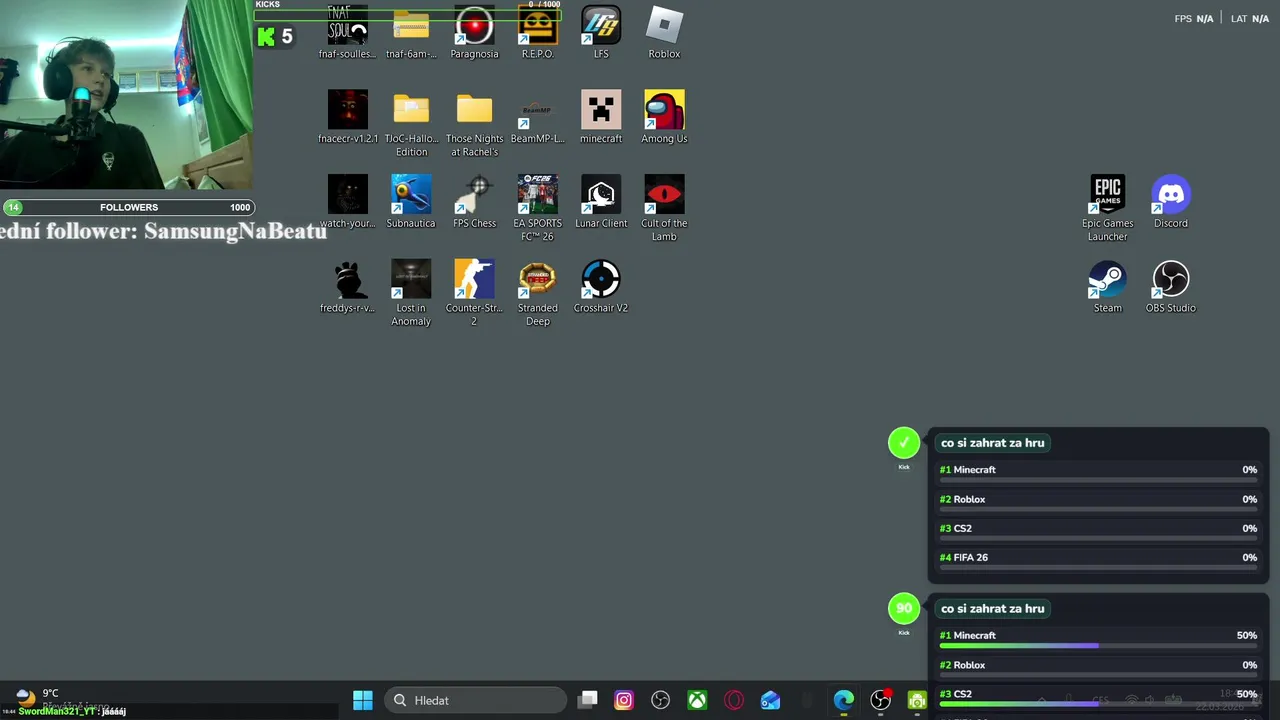Open the Paragnosia desktop shortcut

coord(474,33)
